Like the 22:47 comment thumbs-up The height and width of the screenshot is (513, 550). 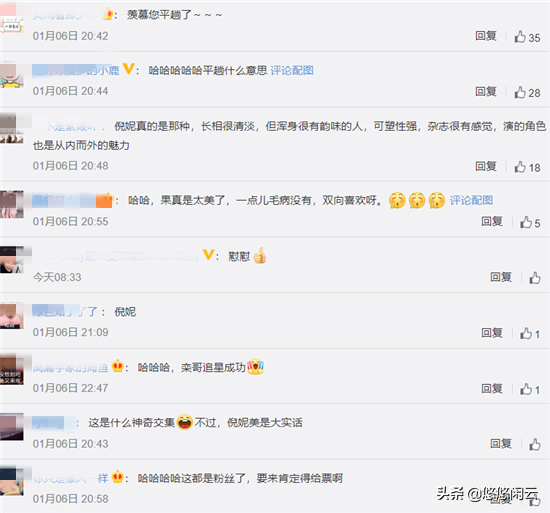pyautogui.click(x=526, y=389)
